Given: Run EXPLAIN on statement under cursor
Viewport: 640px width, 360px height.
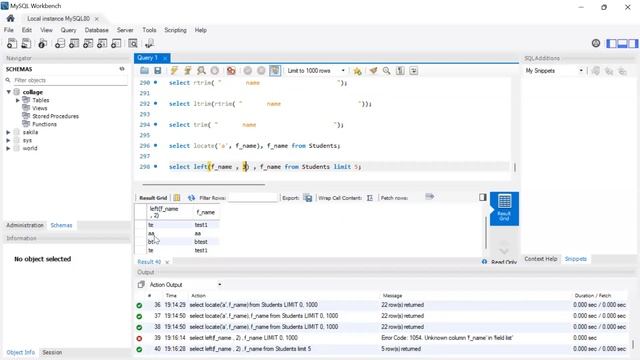Looking at the screenshot, I should pos(201,71).
